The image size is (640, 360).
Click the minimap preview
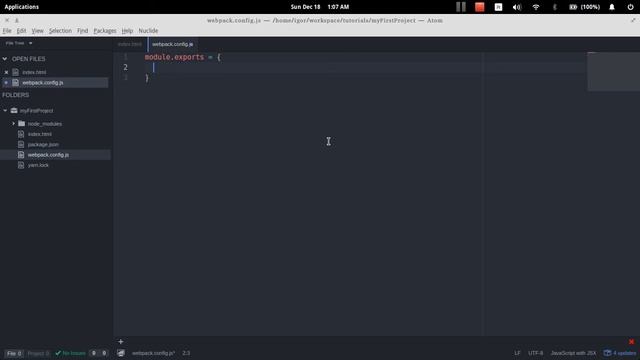613,71
